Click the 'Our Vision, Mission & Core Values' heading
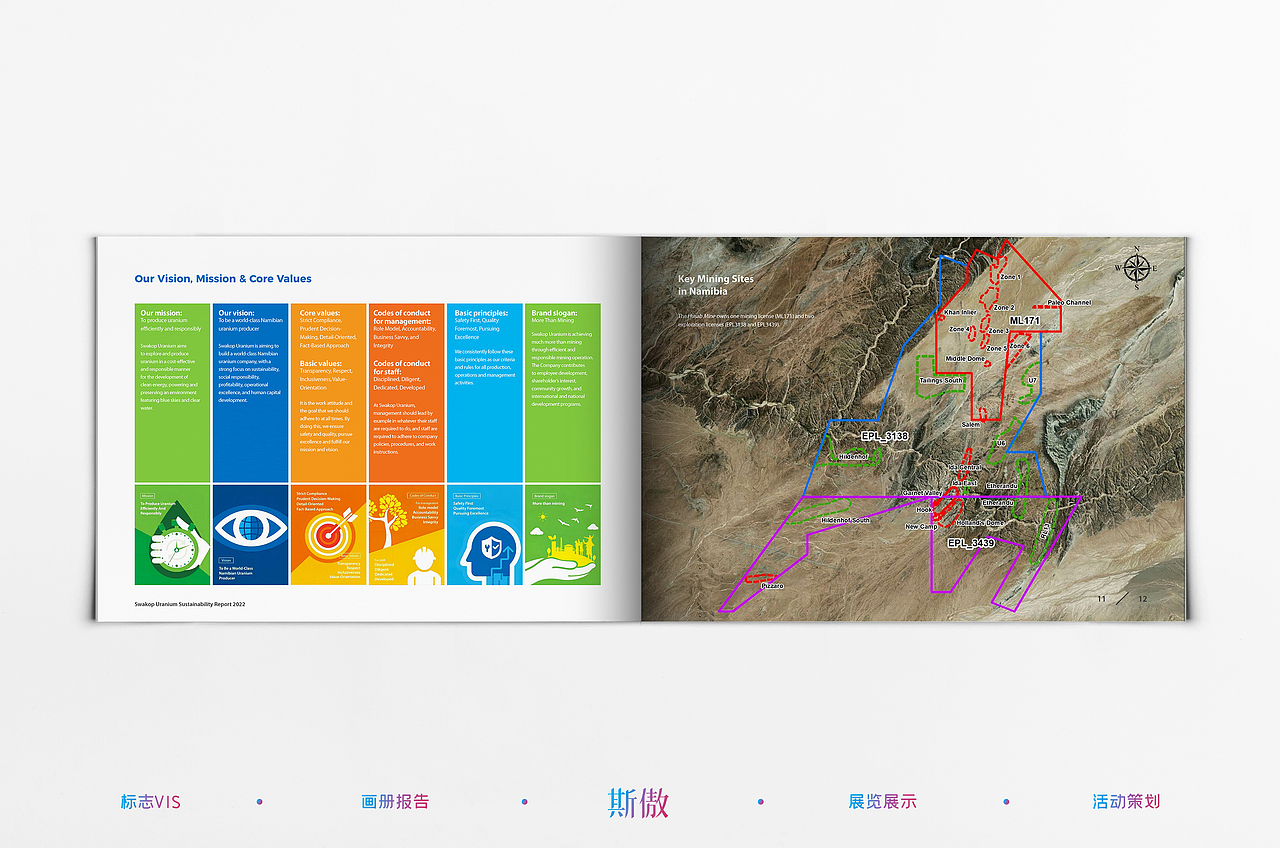Screen dimensions: 1280x848 [223, 279]
